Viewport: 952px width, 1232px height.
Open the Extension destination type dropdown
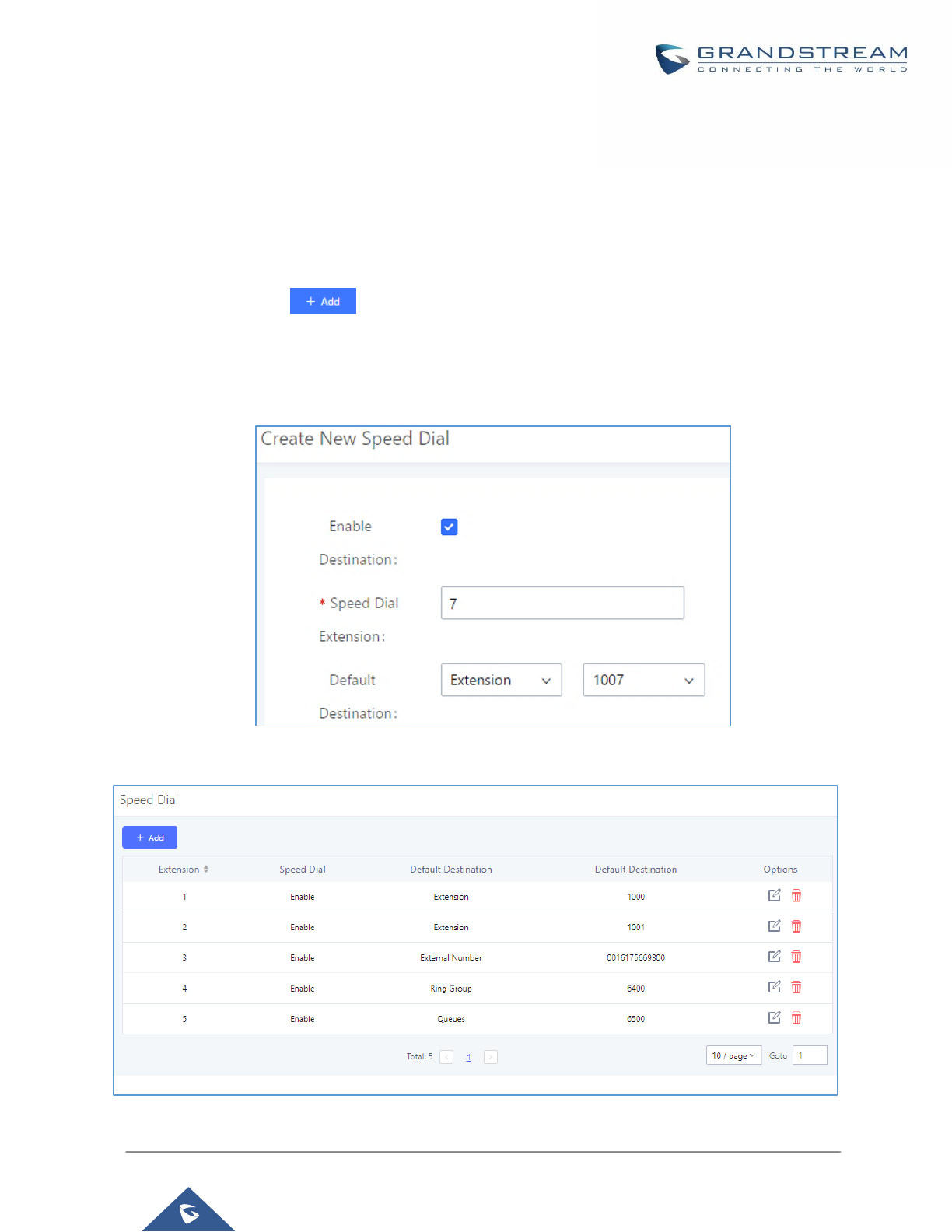pos(501,680)
